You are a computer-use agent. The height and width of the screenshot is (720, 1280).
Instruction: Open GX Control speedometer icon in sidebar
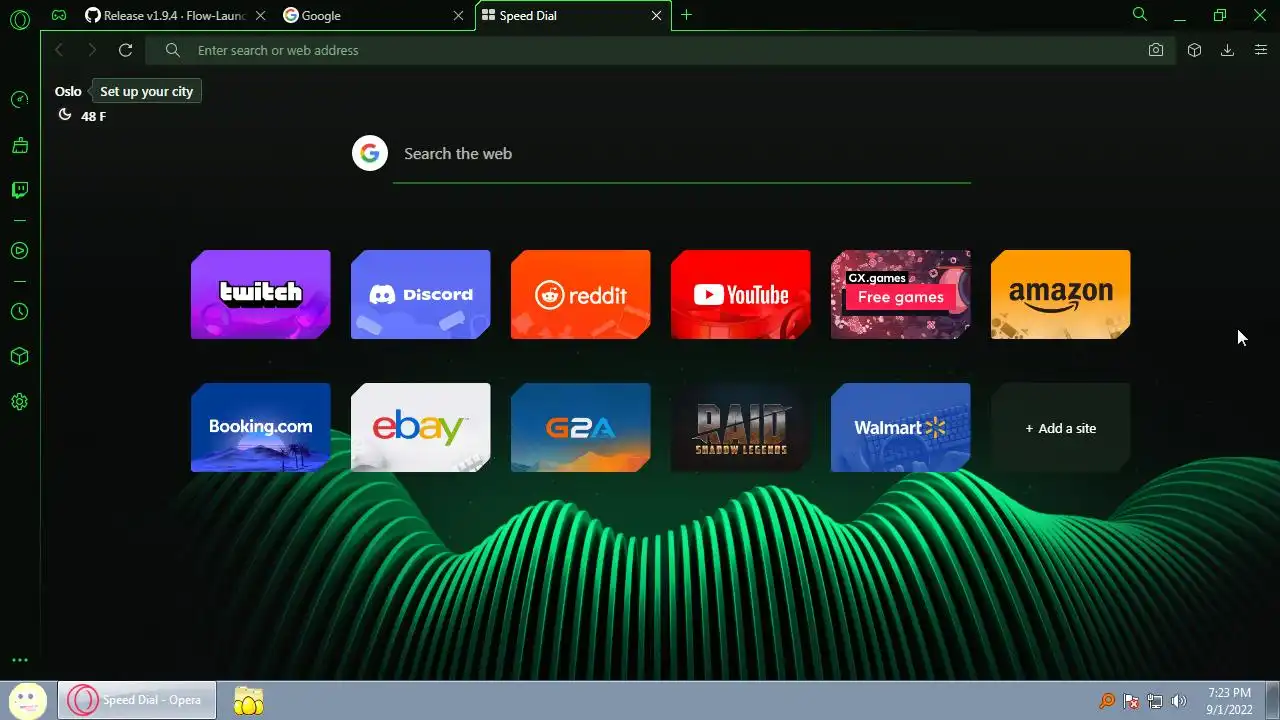coord(19,100)
